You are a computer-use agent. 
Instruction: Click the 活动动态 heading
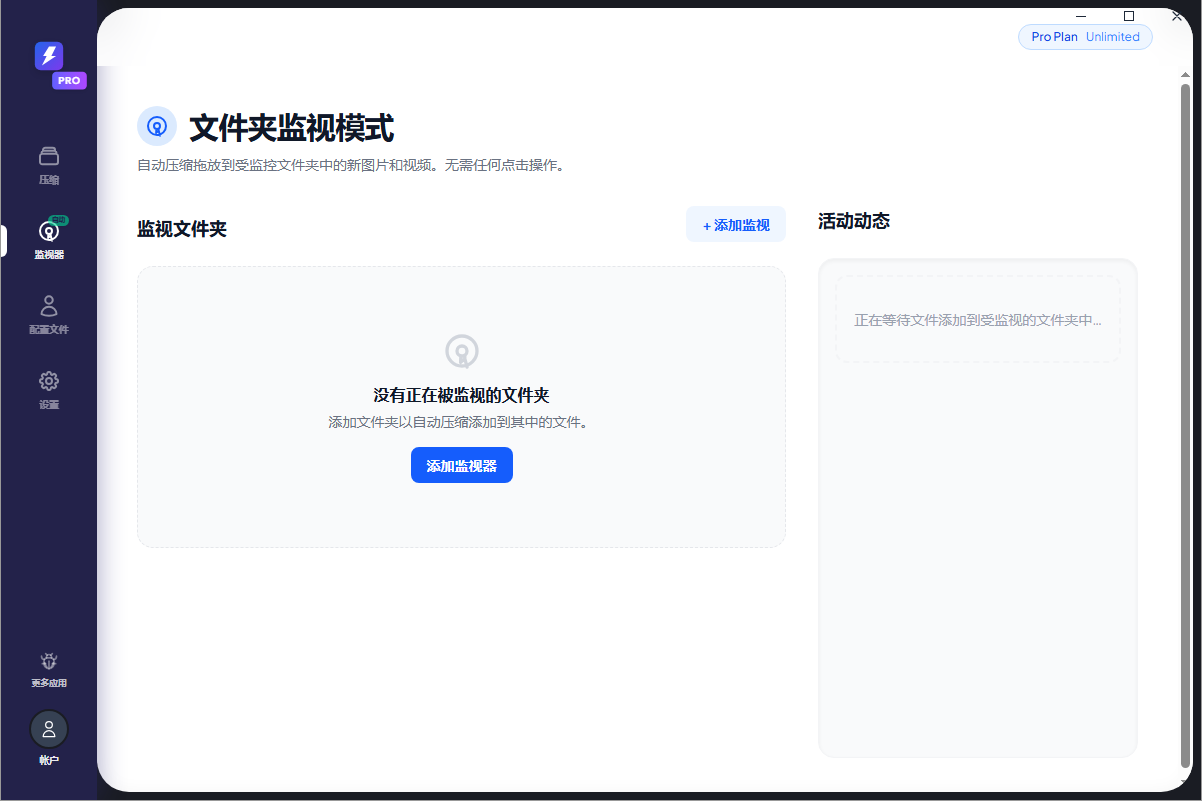pyautogui.click(x=854, y=221)
